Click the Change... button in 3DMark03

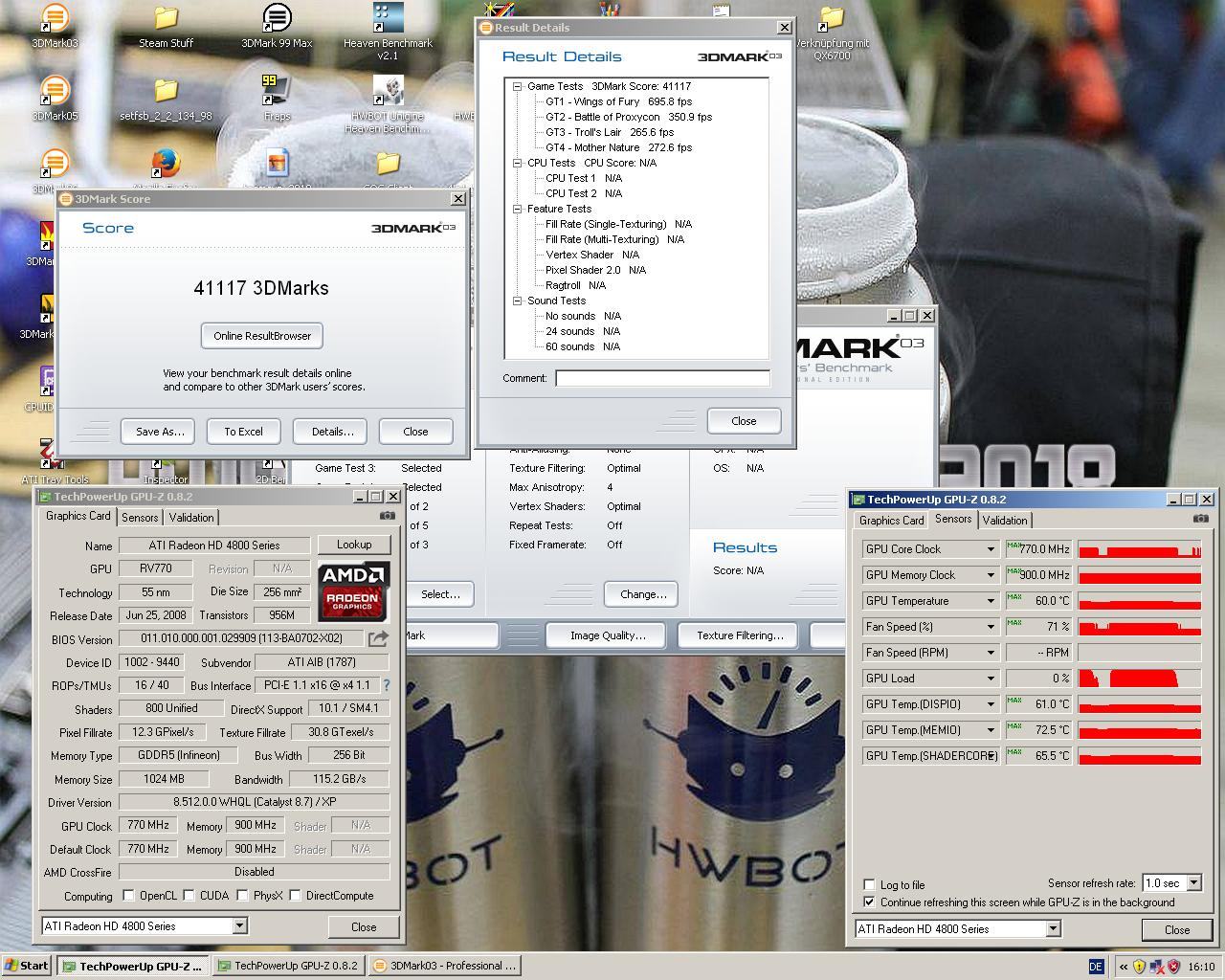pyautogui.click(x=642, y=594)
